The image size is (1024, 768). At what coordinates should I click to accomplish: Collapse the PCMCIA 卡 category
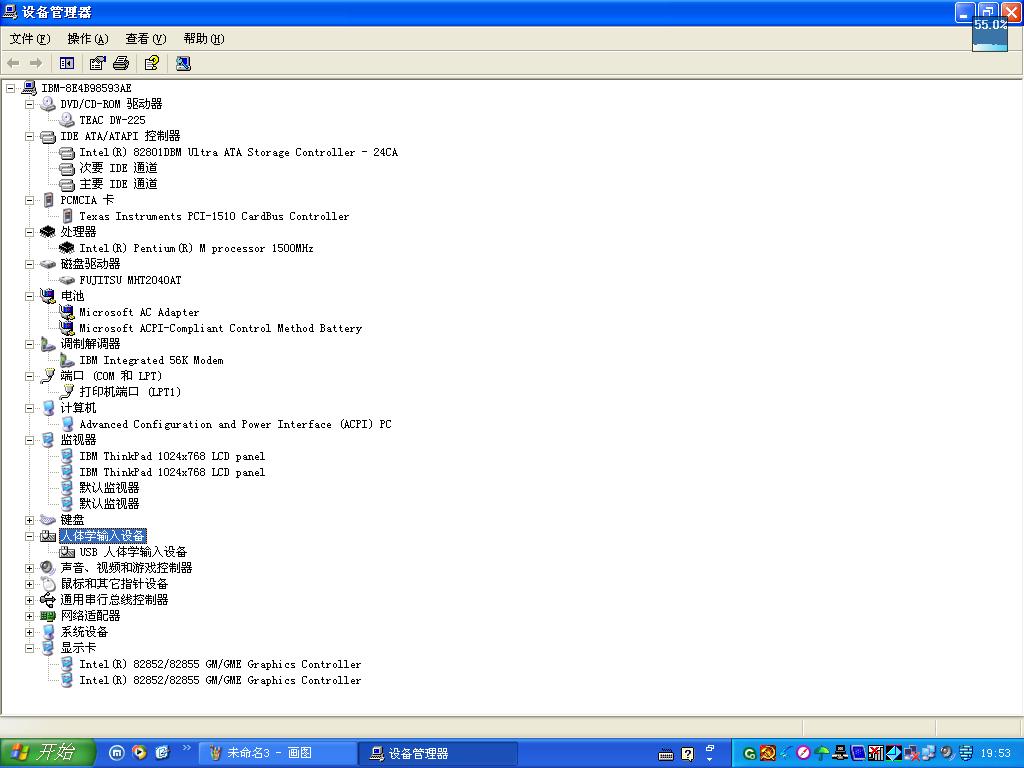tap(29, 200)
